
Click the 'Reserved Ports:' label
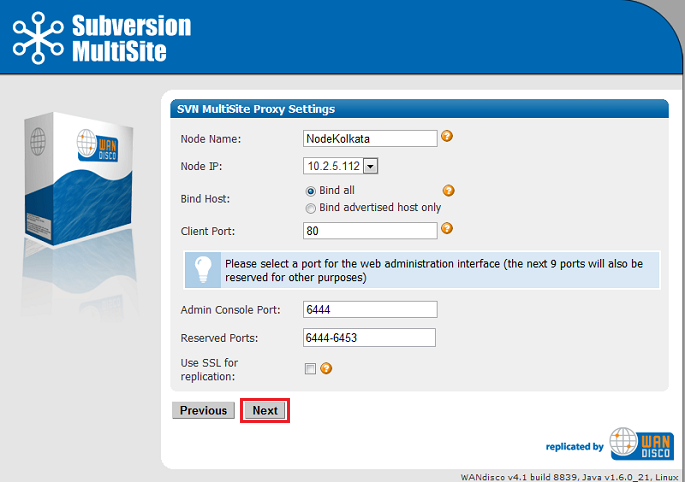click(219, 338)
